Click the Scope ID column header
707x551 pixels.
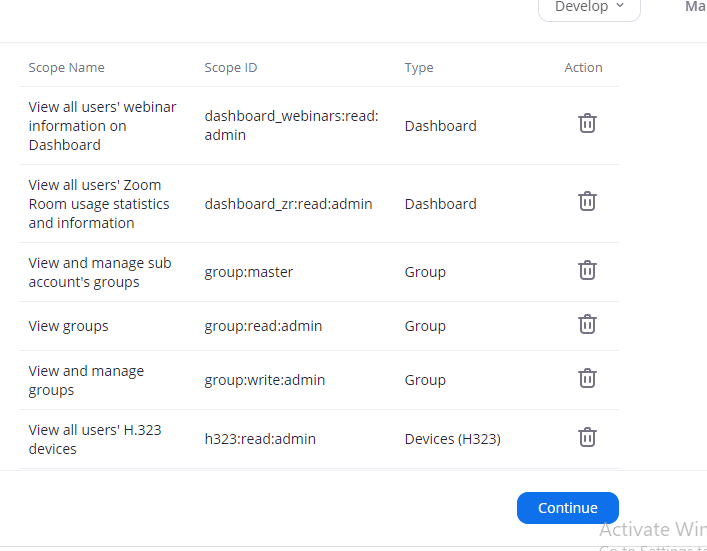coord(231,68)
